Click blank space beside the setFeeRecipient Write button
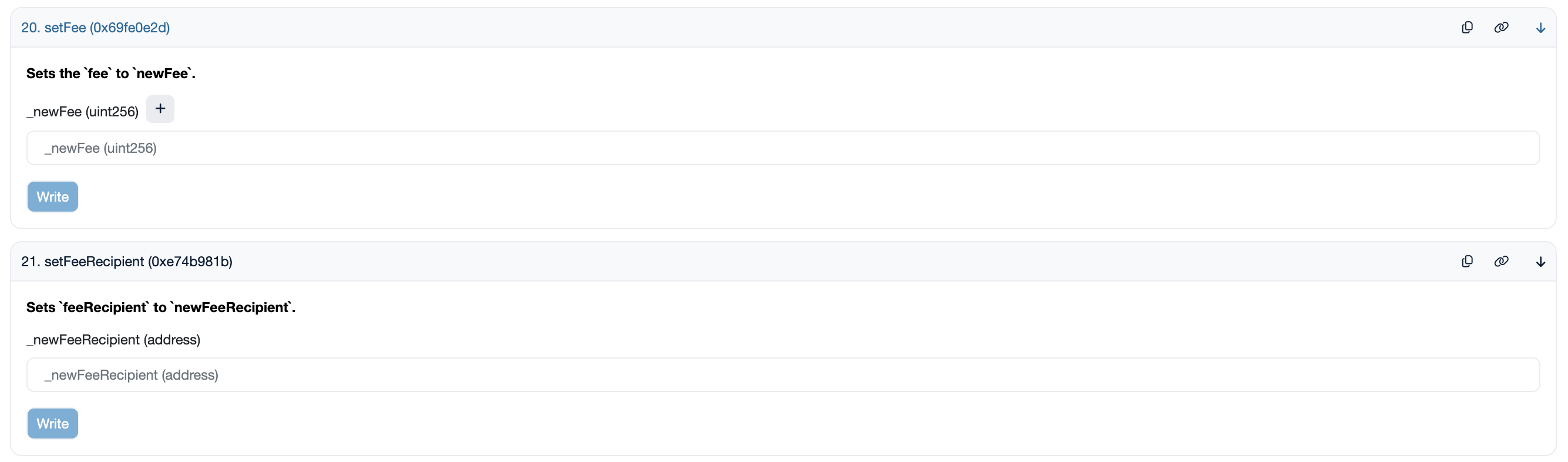 click(791, 424)
